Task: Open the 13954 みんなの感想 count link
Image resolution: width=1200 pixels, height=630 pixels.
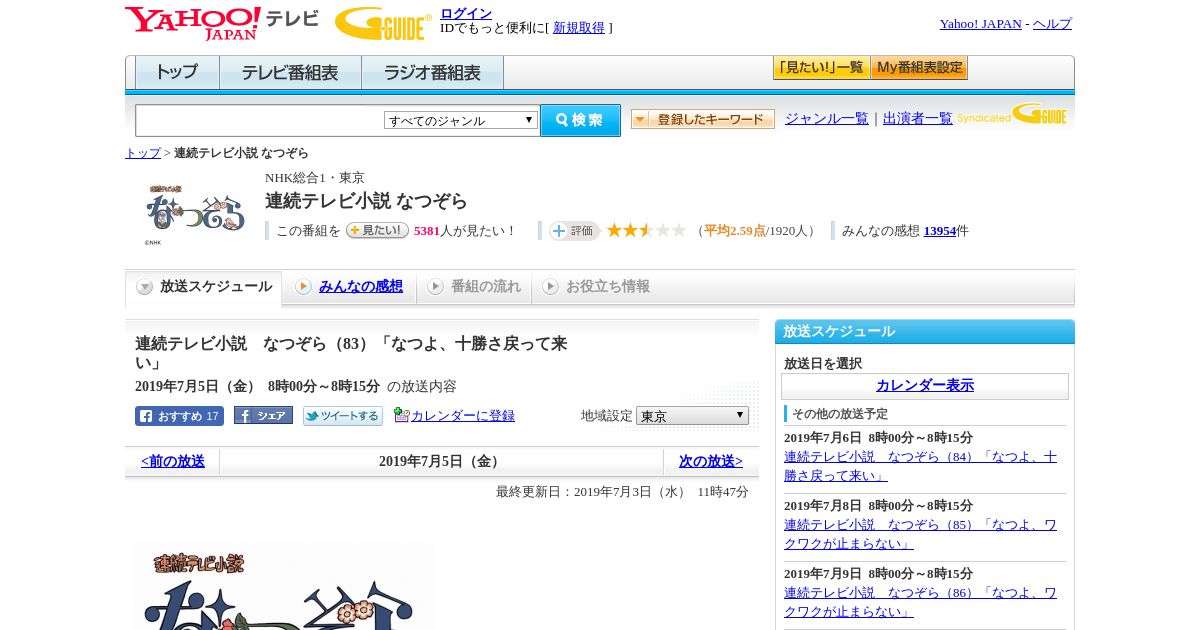Action: [x=940, y=231]
